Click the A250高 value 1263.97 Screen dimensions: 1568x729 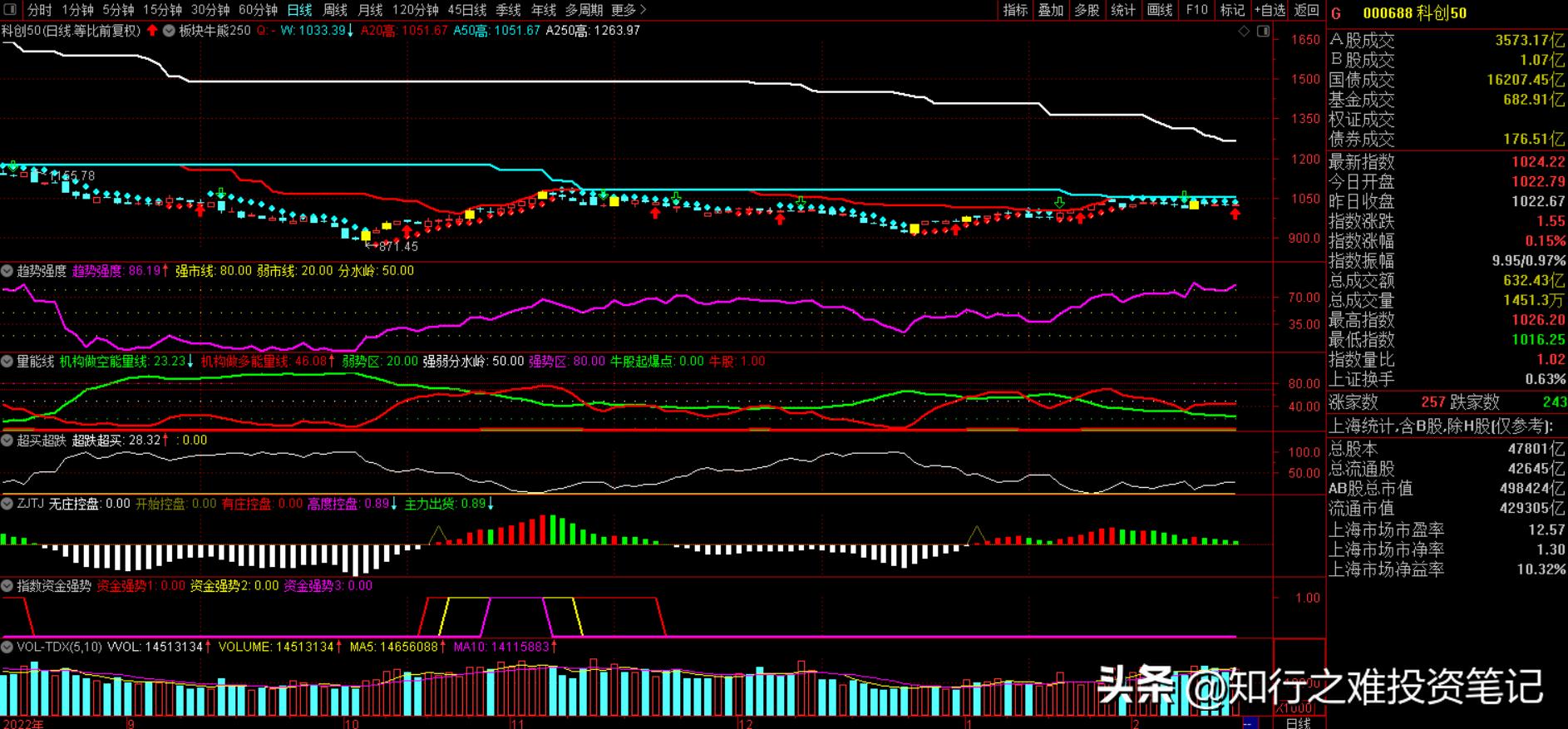tap(616, 31)
